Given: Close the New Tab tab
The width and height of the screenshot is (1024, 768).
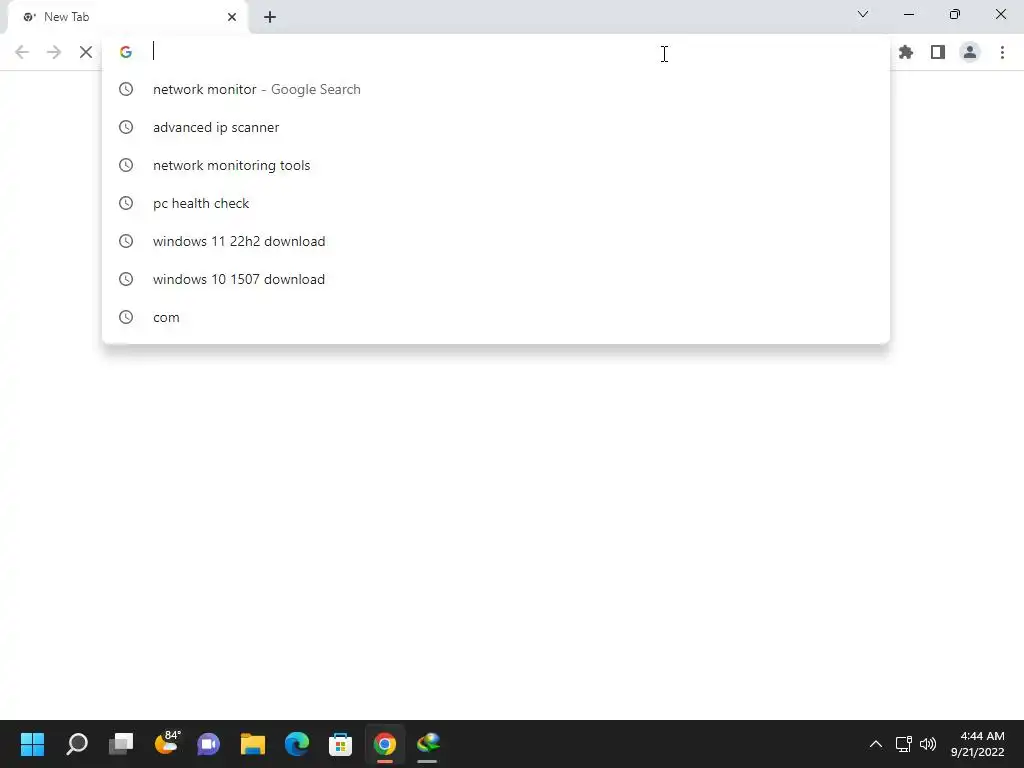Looking at the screenshot, I should (x=232, y=17).
